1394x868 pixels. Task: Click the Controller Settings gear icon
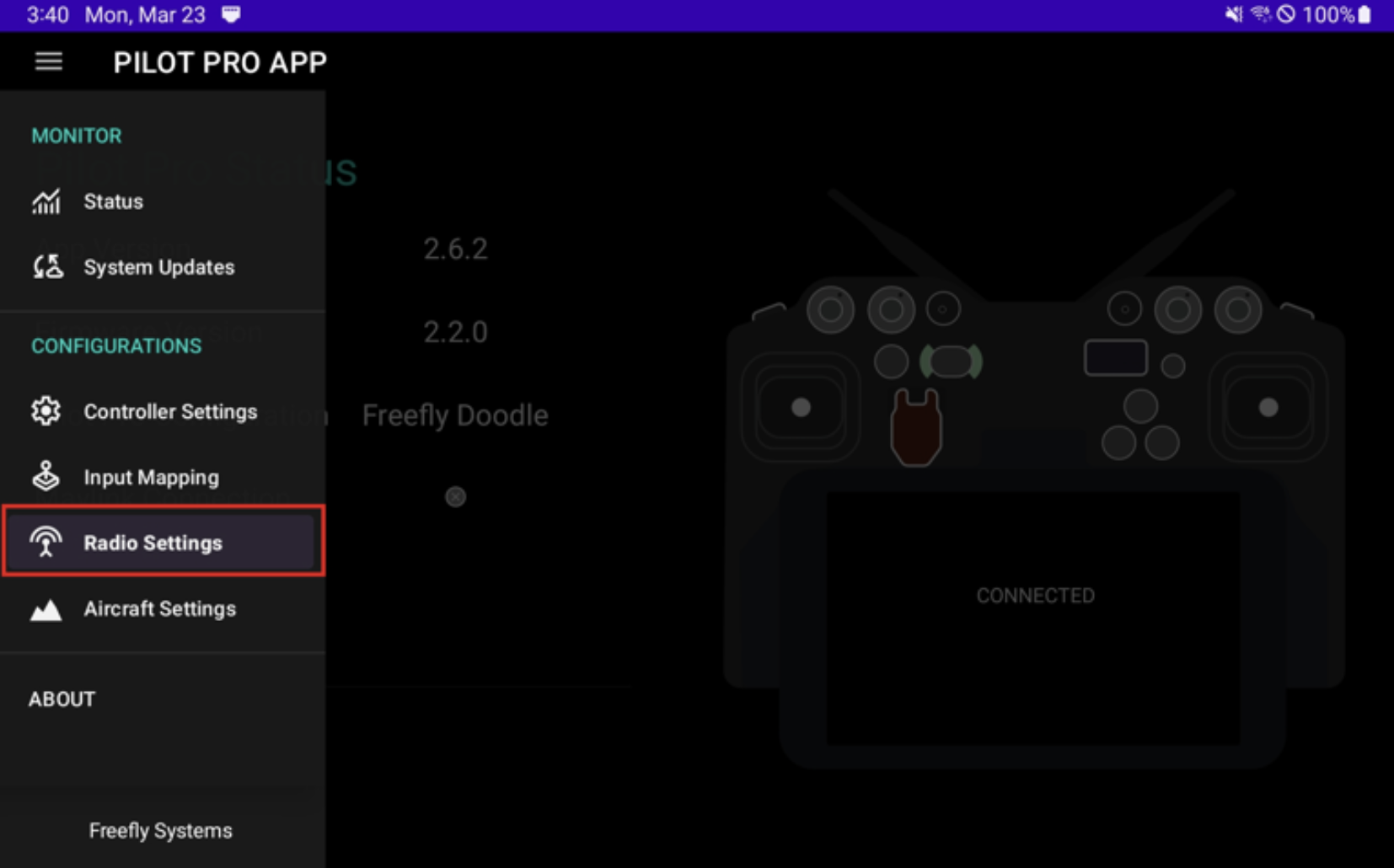[46, 411]
